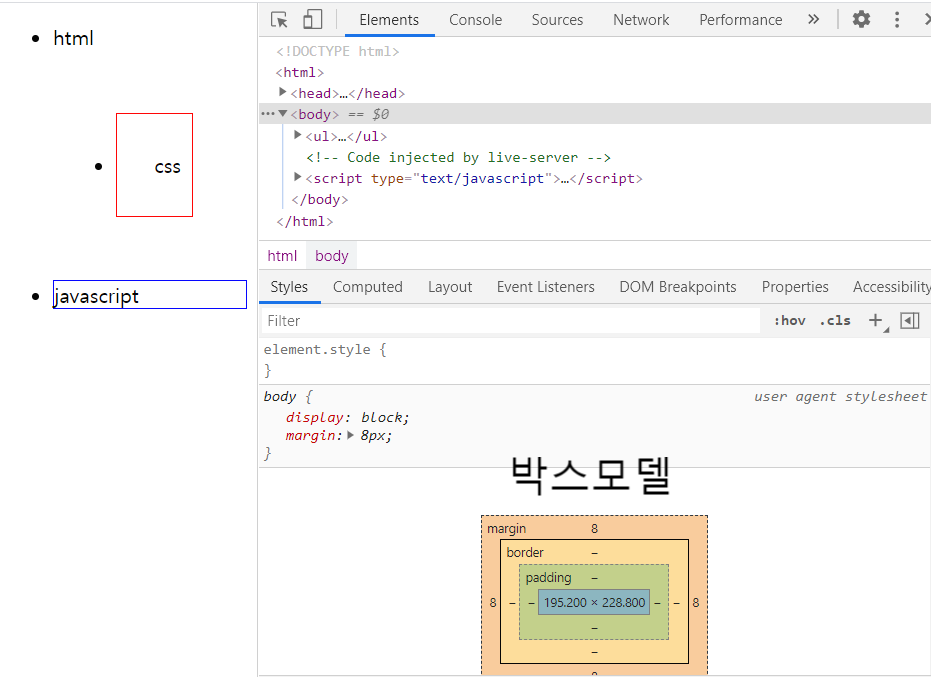The image size is (931, 677).
Task: Click the element.style rule selector
Action: pyautogui.click(x=316, y=350)
